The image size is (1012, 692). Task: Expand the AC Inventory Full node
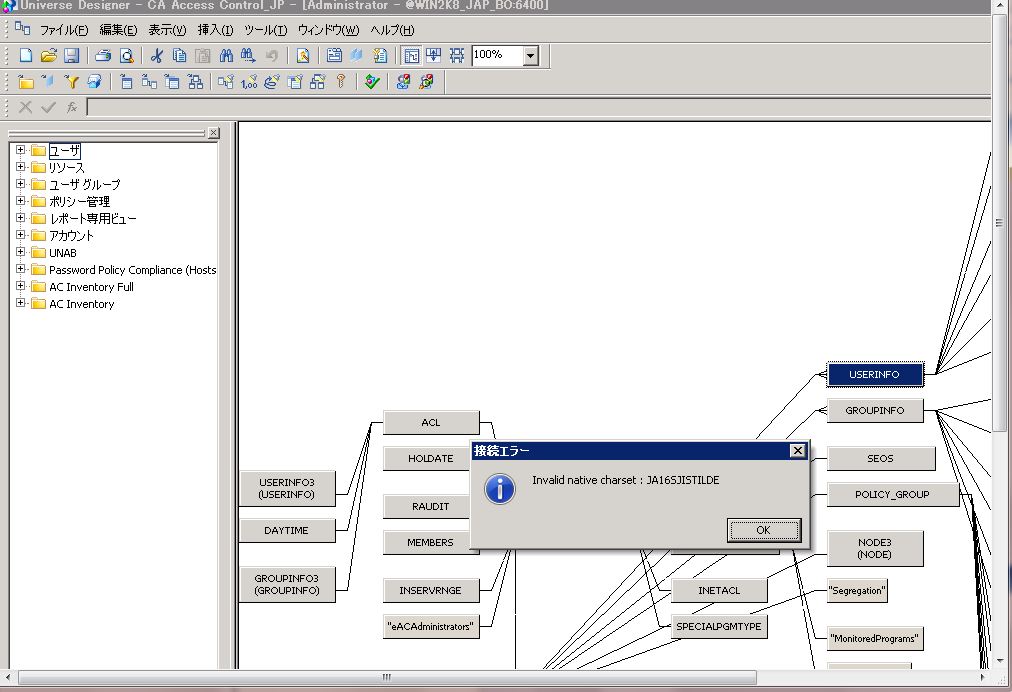(21, 286)
